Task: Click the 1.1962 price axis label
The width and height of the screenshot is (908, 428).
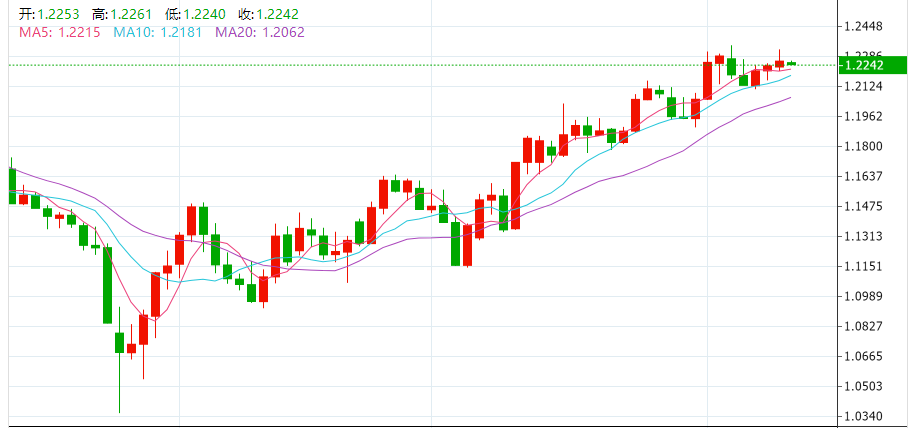Action: tap(864, 116)
